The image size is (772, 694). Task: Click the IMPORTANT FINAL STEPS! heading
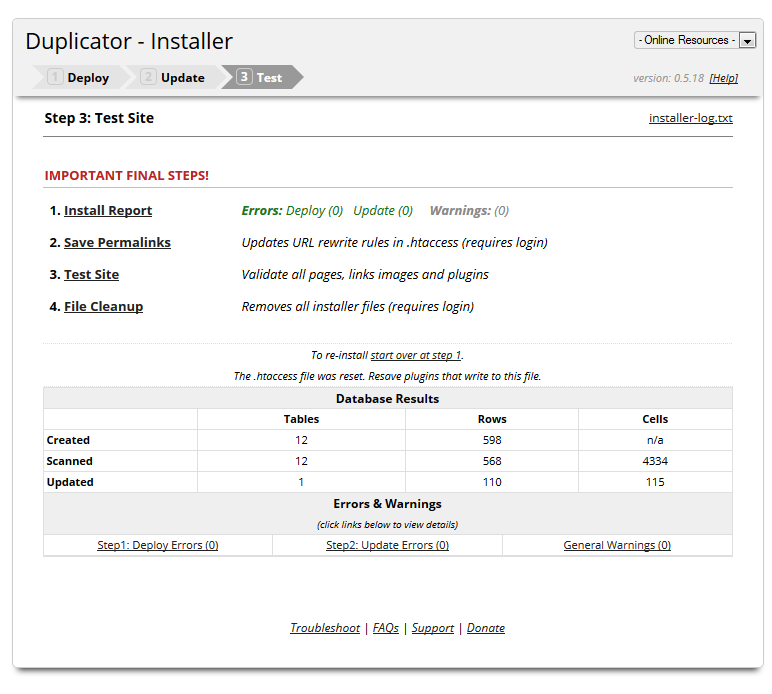(x=127, y=176)
